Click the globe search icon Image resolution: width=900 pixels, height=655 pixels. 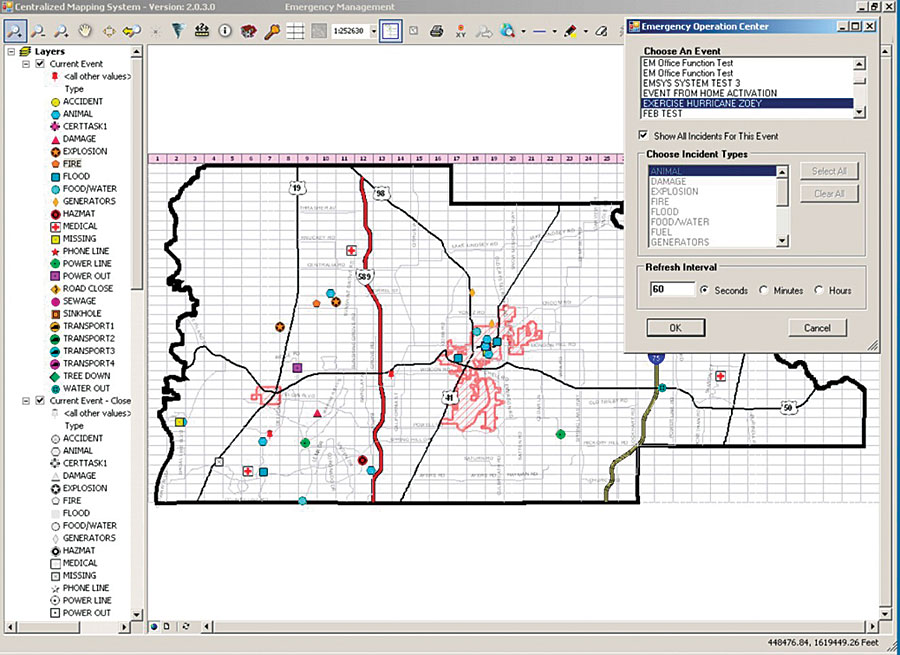[x=507, y=30]
